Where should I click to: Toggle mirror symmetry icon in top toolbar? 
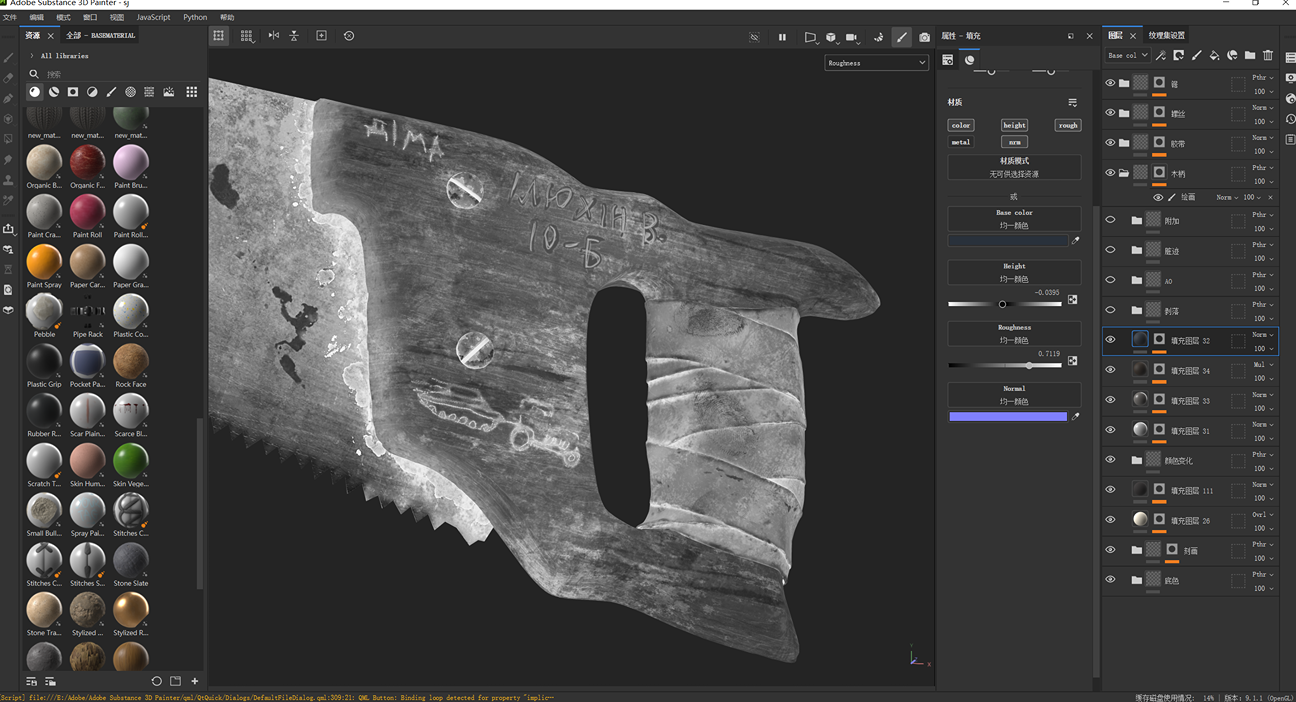pos(273,36)
